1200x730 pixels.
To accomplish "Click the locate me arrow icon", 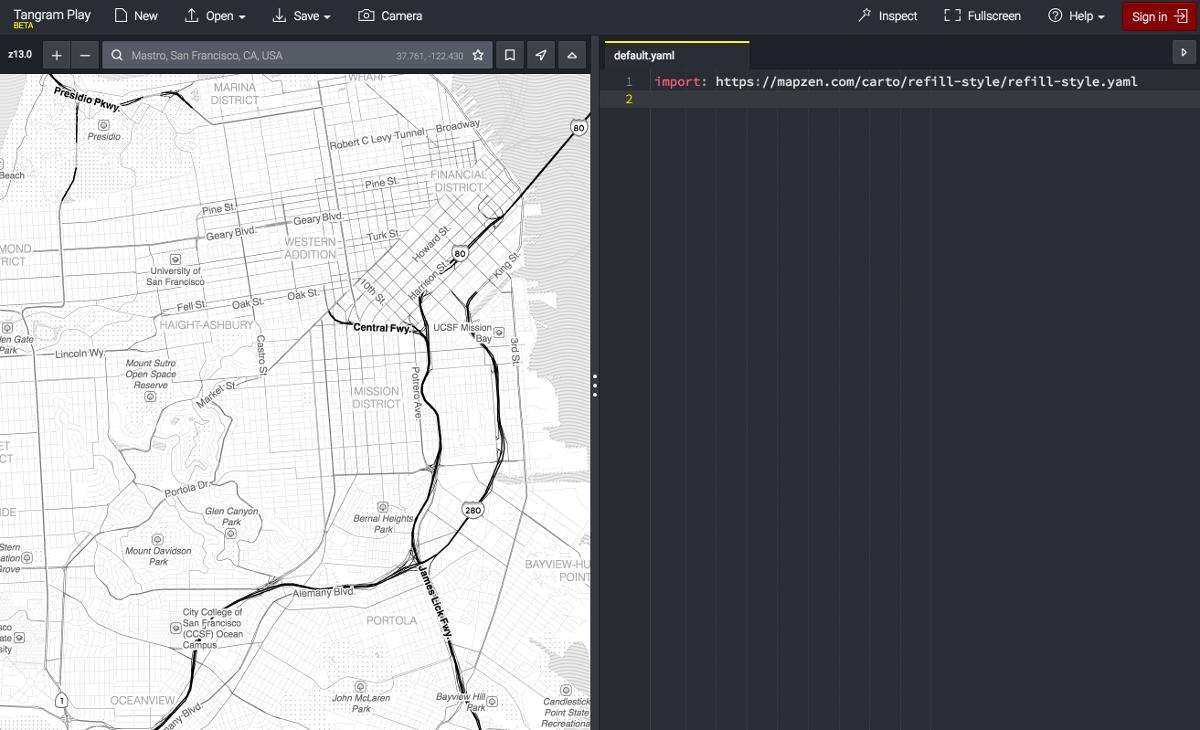I will point(541,56).
